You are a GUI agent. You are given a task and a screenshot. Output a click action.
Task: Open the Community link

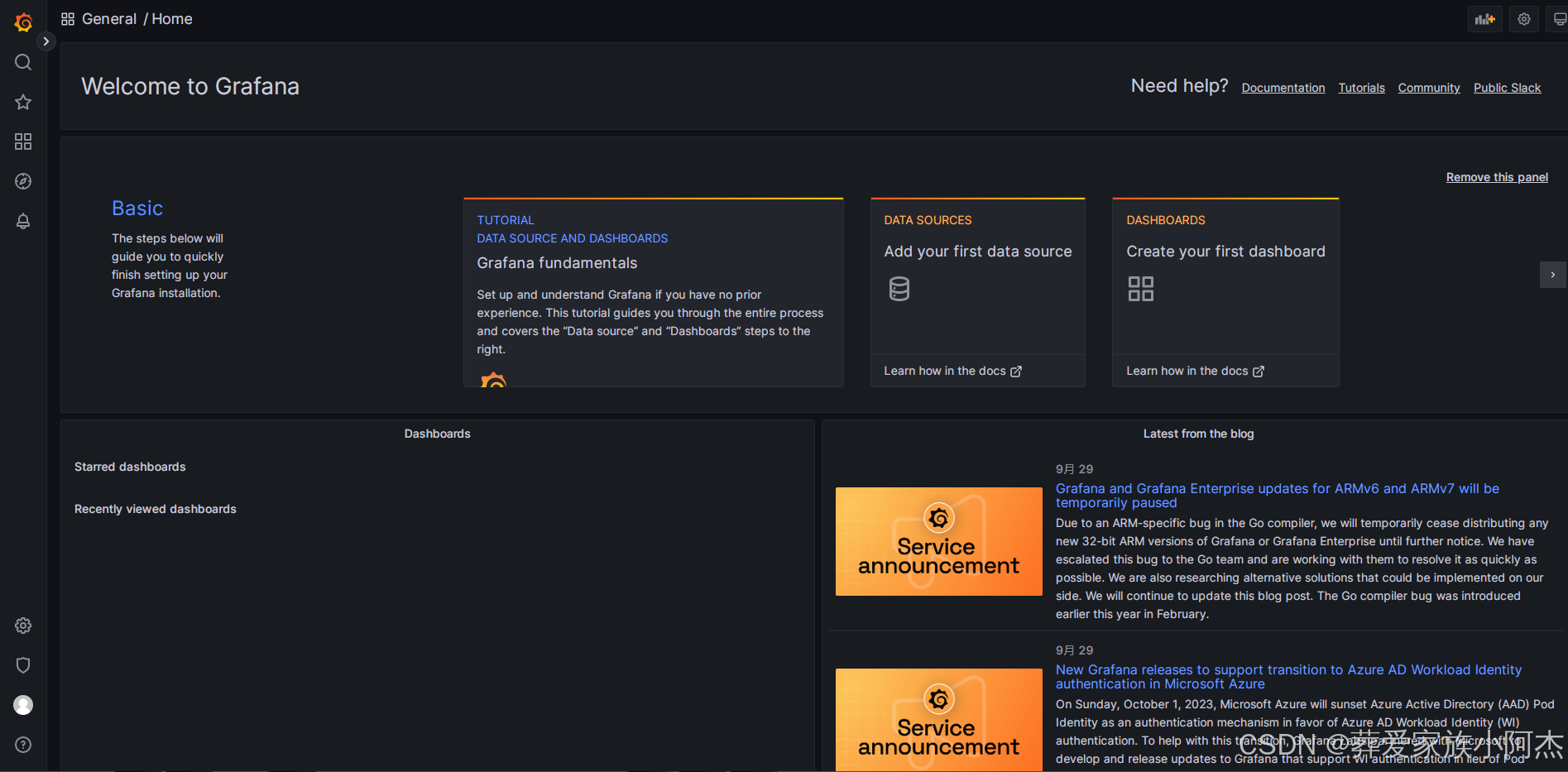pyautogui.click(x=1429, y=88)
